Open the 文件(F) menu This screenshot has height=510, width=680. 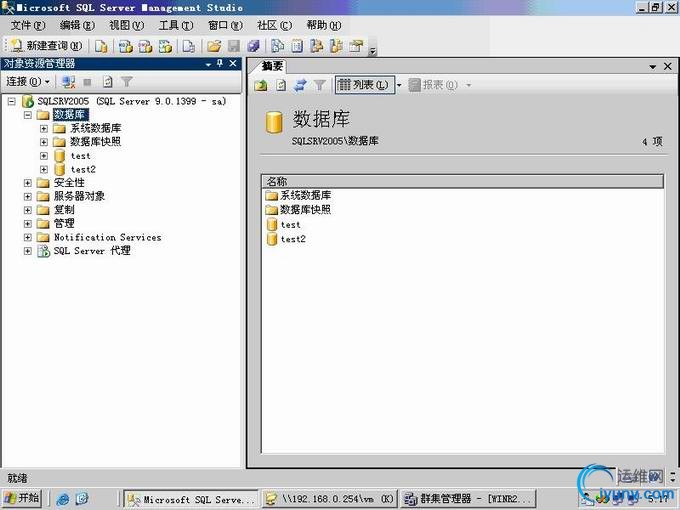point(28,26)
